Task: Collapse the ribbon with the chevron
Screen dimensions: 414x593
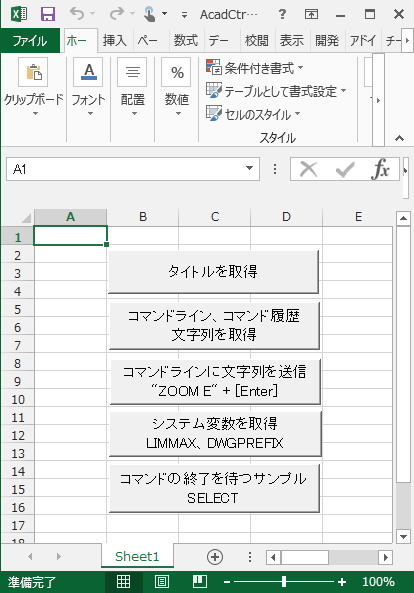Action: point(399,138)
